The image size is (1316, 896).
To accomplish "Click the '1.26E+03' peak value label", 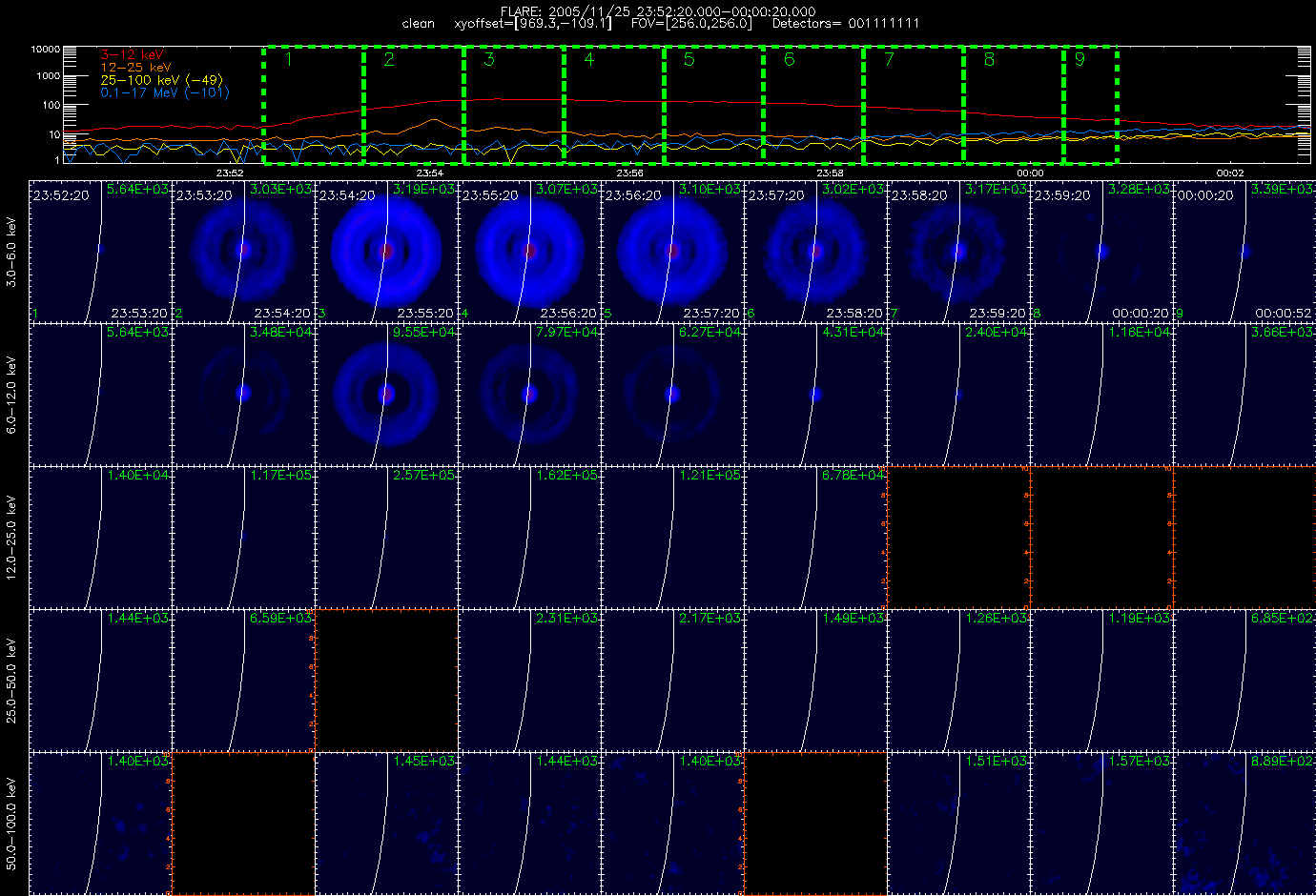I will (x=996, y=619).
